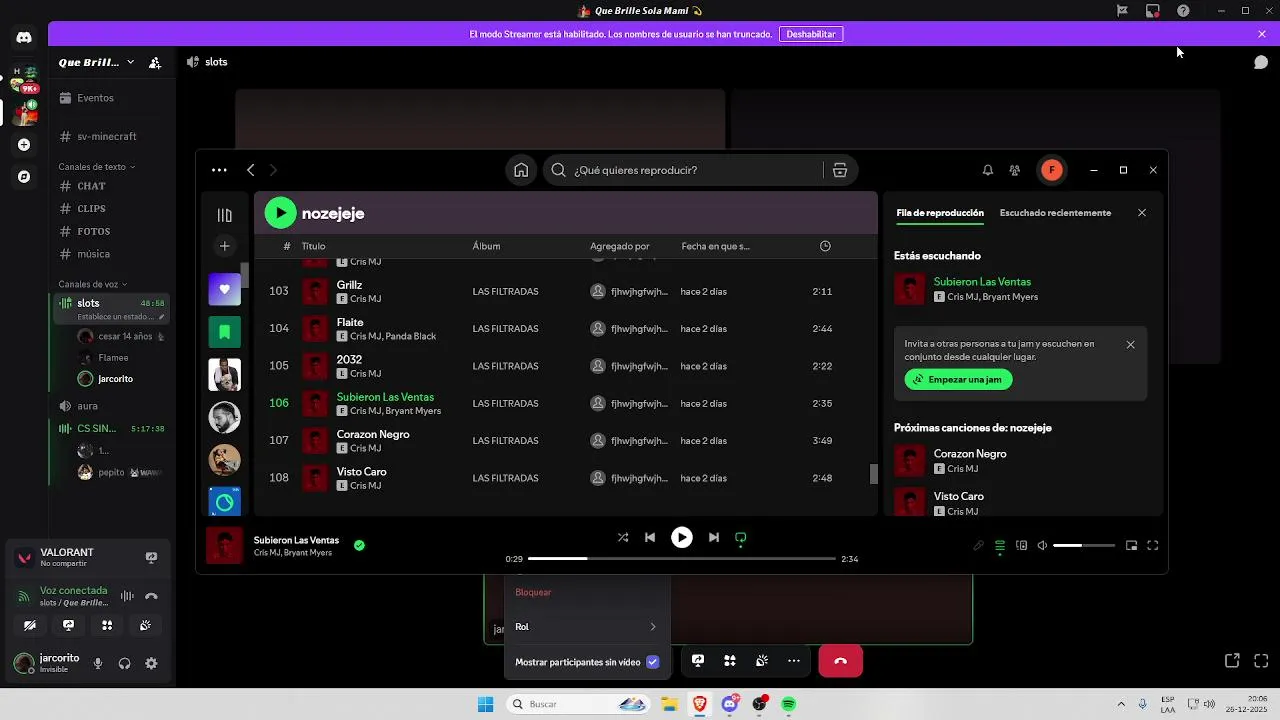Open Spotify from the Windows taskbar

click(788, 704)
